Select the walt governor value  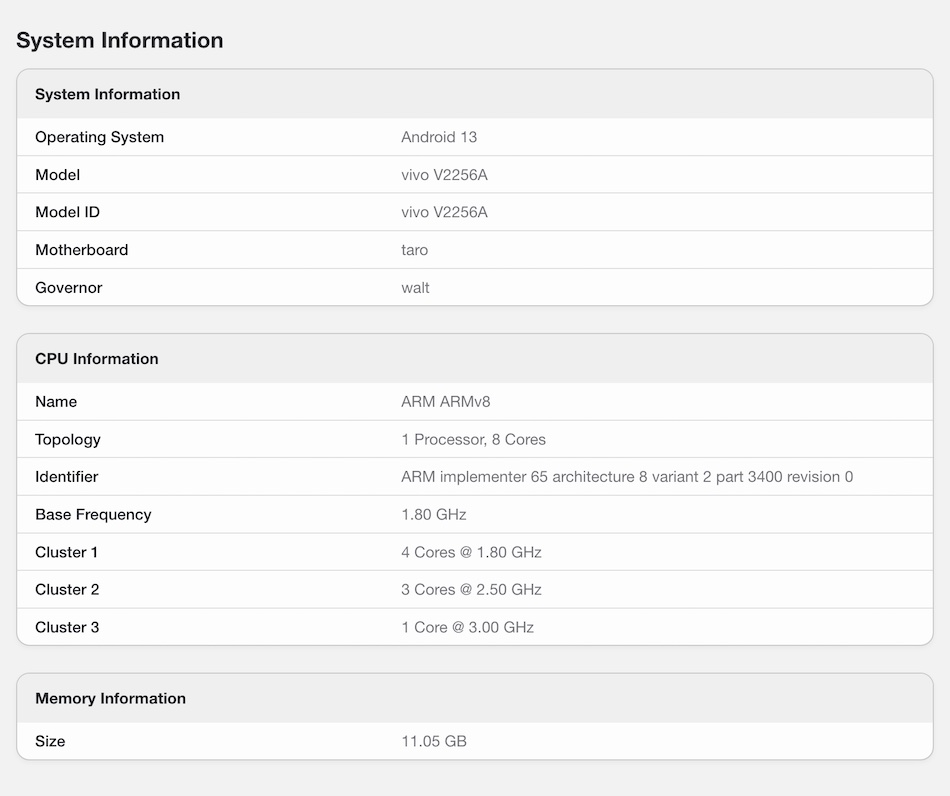point(415,288)
